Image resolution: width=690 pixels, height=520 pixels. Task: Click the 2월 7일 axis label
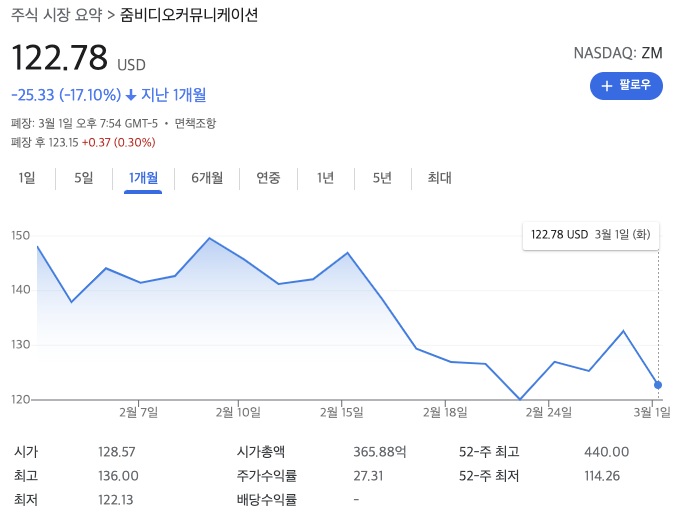tap(139, 413)
